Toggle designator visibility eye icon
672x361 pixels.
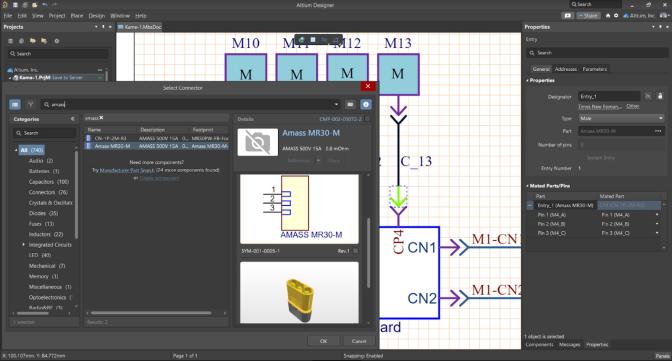[648, 96]
